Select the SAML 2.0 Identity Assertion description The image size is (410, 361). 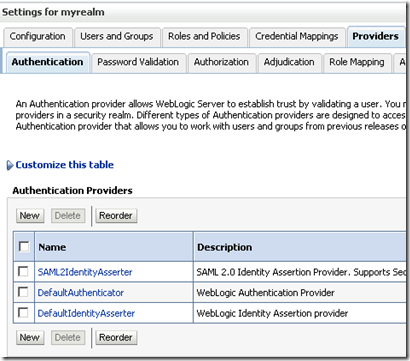(301, 272)
